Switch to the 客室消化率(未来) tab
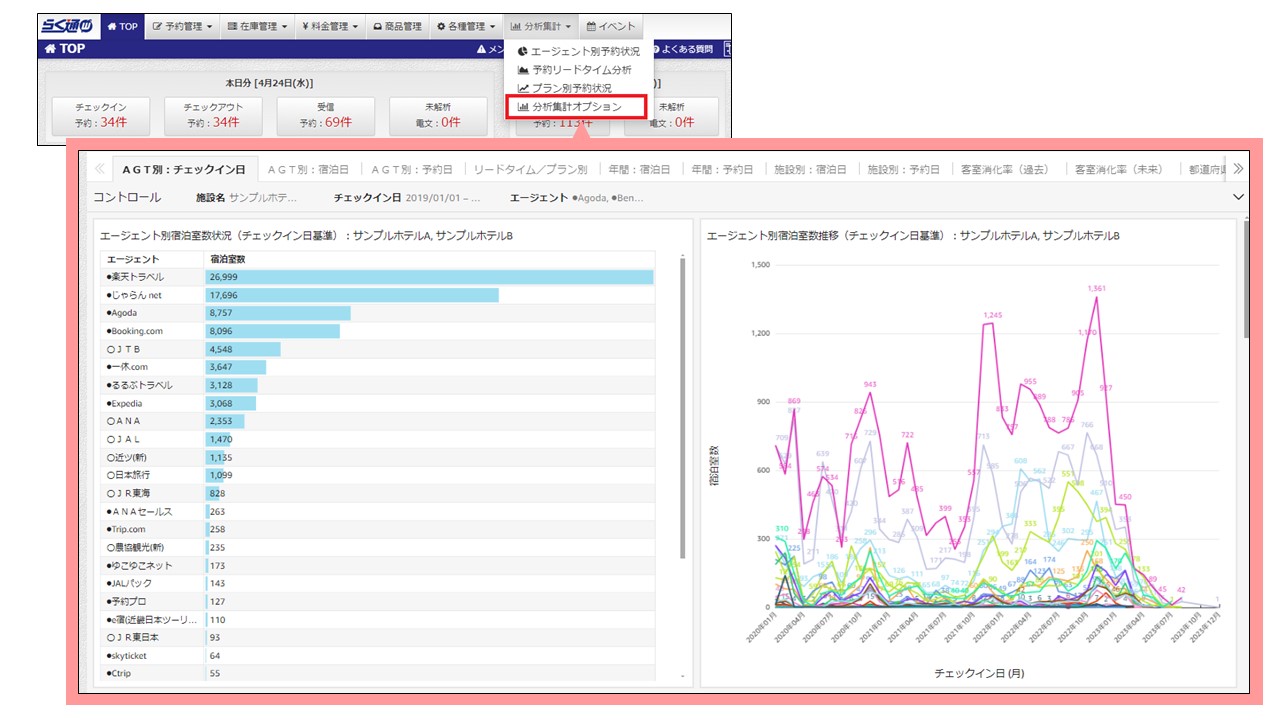The height and width of the screenshot is (720, 1280). 1119,170
